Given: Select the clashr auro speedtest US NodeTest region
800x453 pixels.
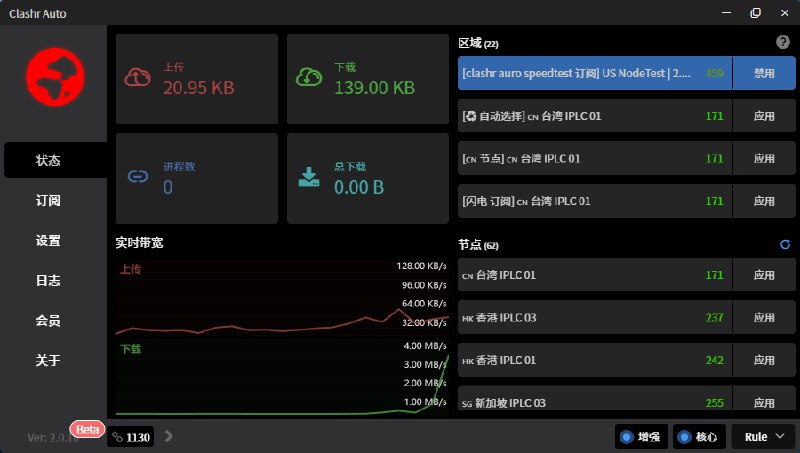Looking at the screenshot, I should (x=595, y=73).
